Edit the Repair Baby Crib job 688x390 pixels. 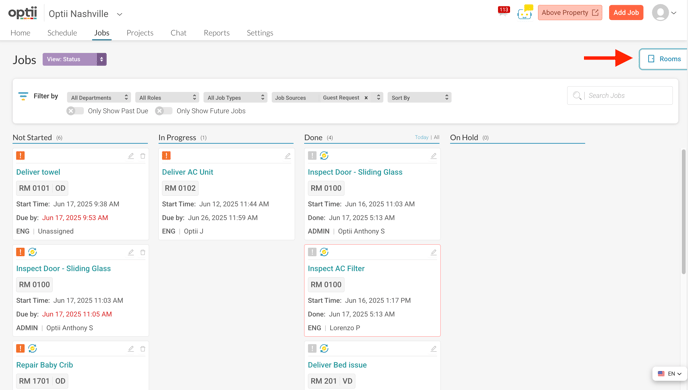click(131, 349)
